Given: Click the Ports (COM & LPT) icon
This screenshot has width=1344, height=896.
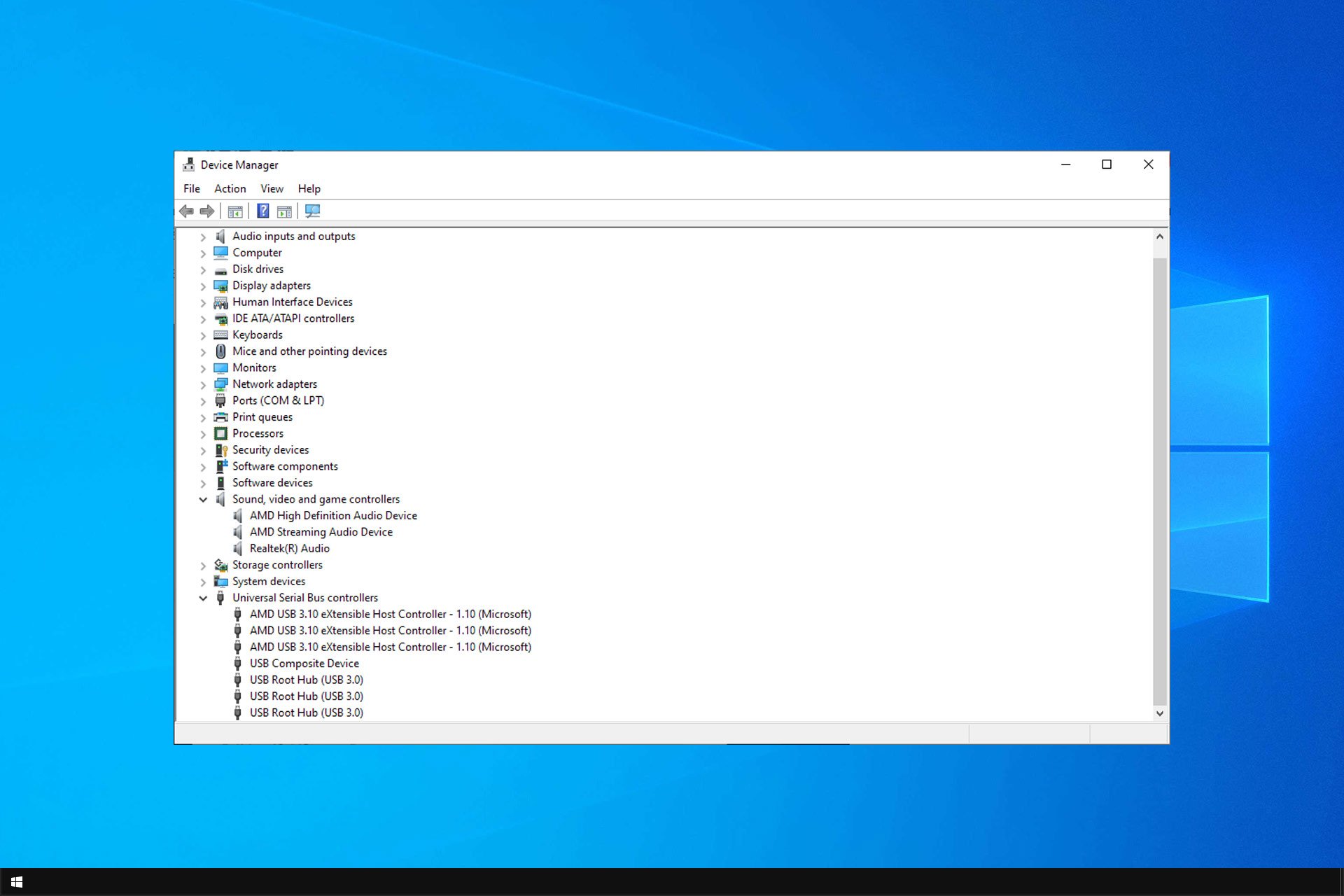Looking at the screenshot, I should pos(220,400).
